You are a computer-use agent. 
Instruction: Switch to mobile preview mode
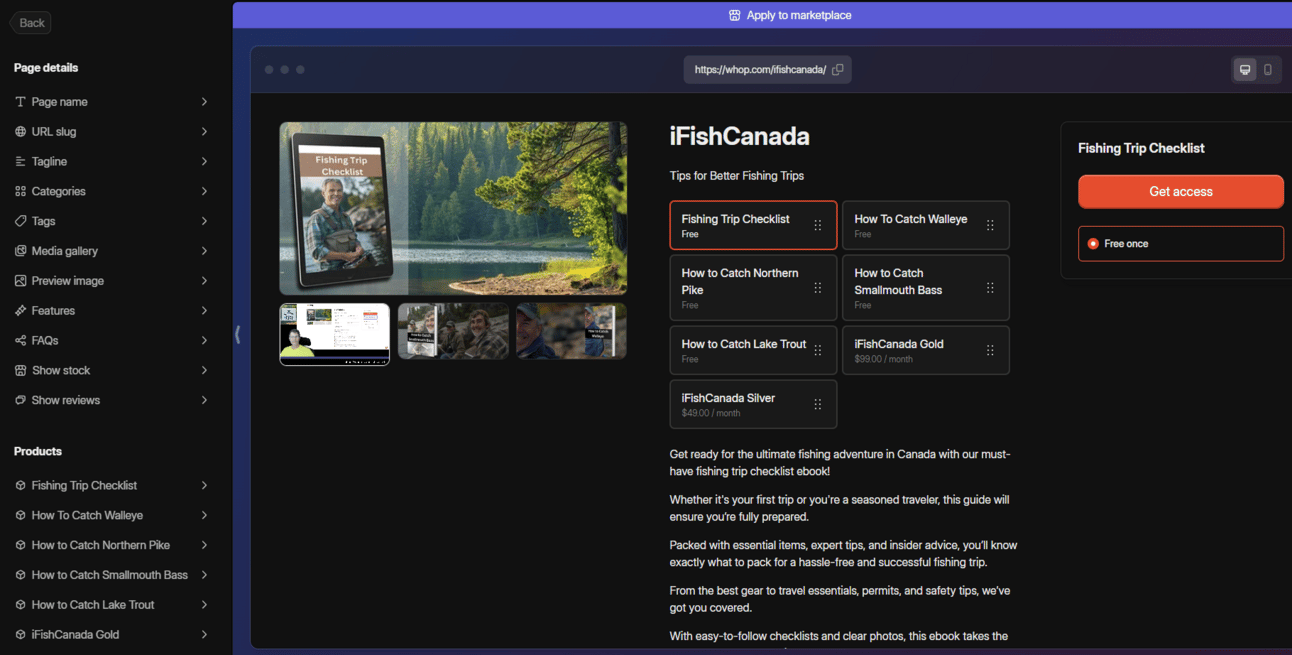pyautogui.click(x=1268, y=70)
